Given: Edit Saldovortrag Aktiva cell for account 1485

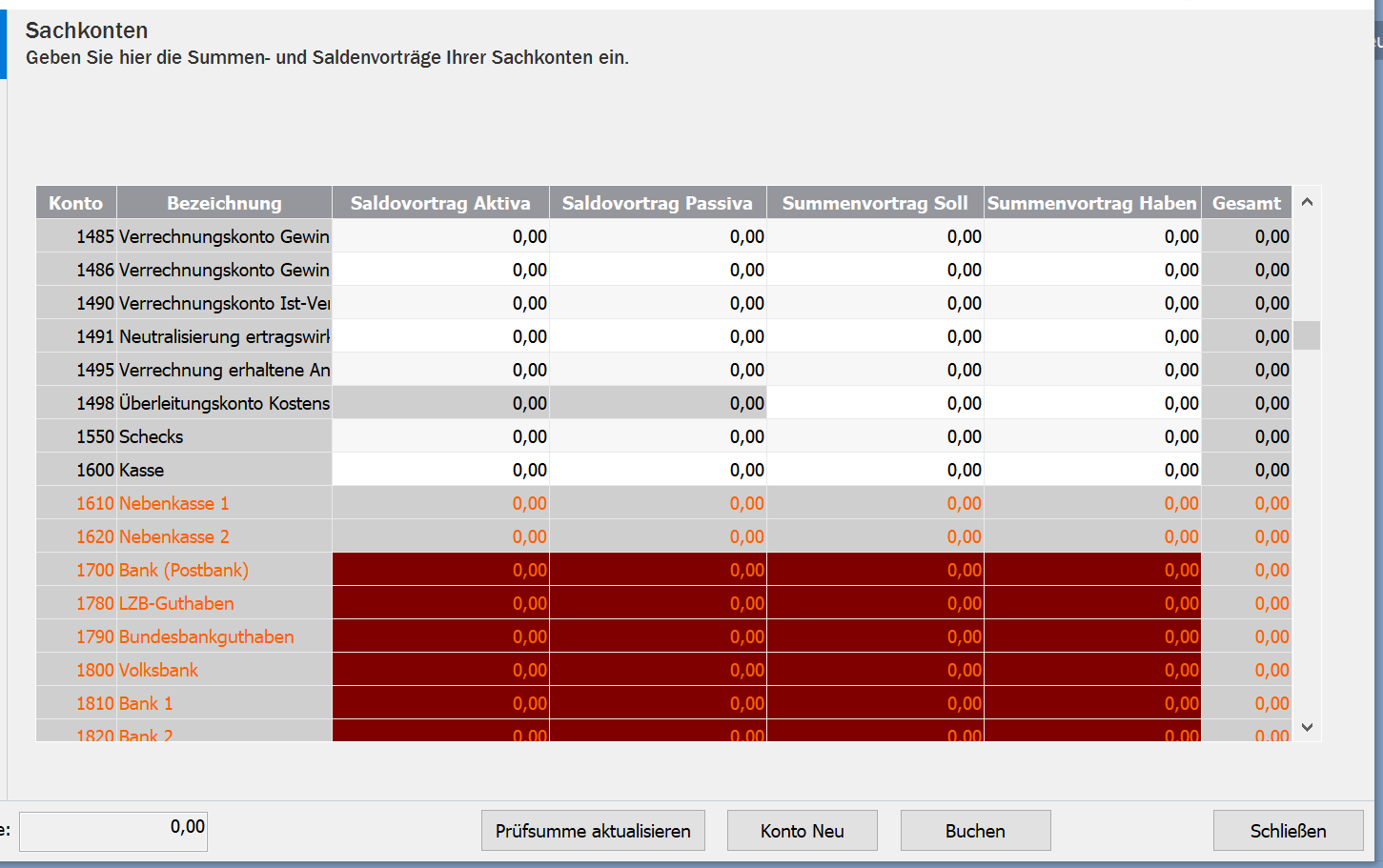Looking at the screenshot, I should (x=440, y=236).
